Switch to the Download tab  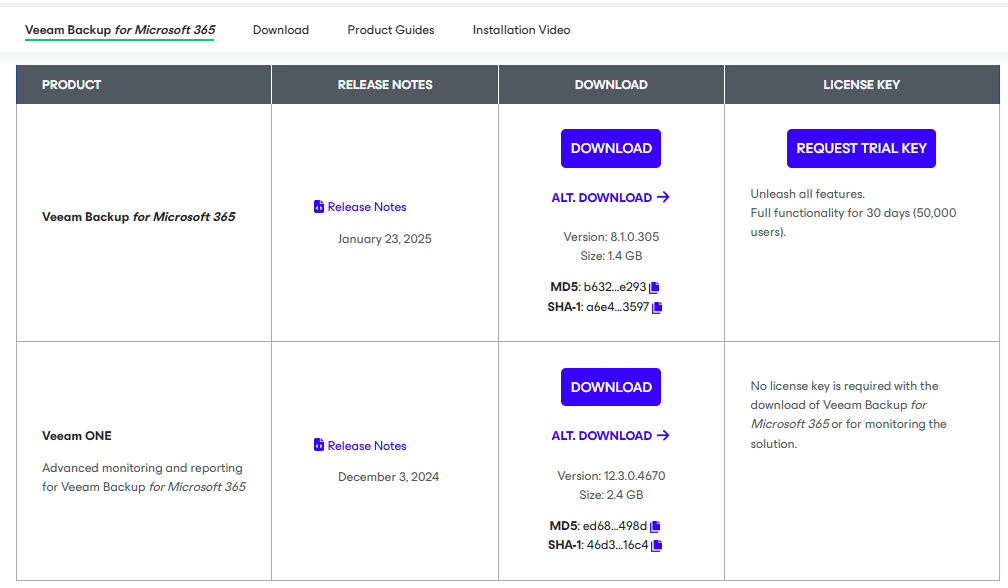point(281,30)
